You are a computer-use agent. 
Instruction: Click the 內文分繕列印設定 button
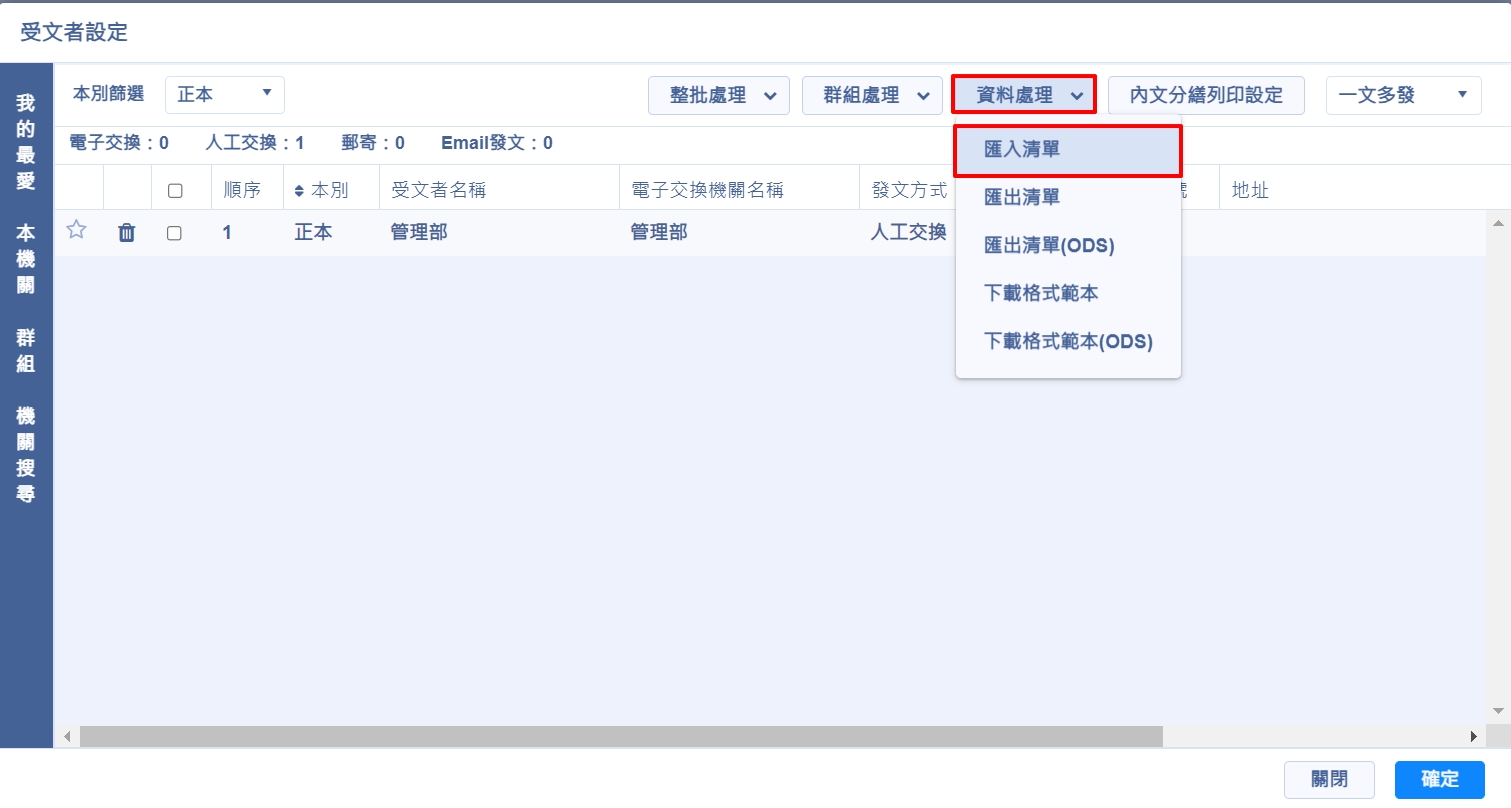[x=1205, y=96]
